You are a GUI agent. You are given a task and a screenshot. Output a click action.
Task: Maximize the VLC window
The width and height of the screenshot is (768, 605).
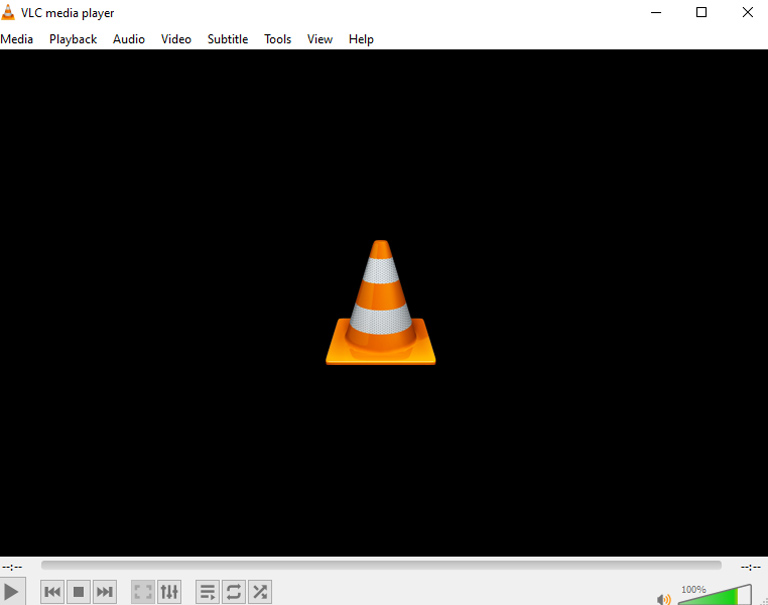pos(701,12)
